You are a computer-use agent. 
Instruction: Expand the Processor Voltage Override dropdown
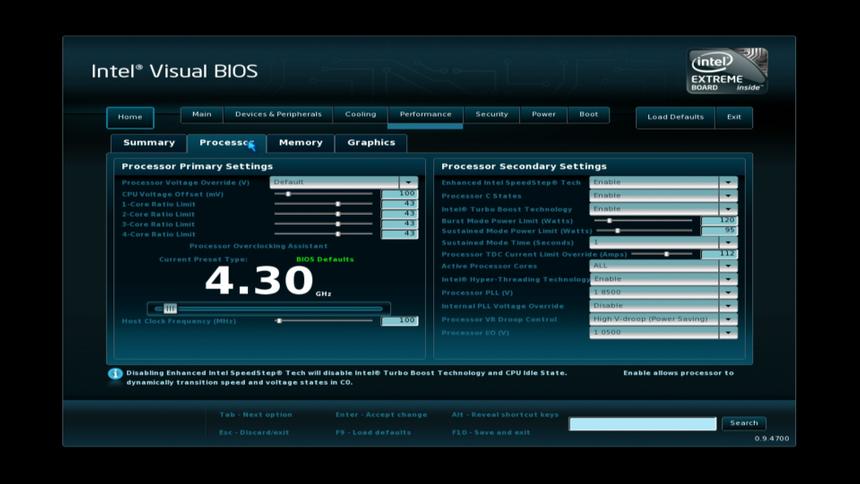coord(408,182)
